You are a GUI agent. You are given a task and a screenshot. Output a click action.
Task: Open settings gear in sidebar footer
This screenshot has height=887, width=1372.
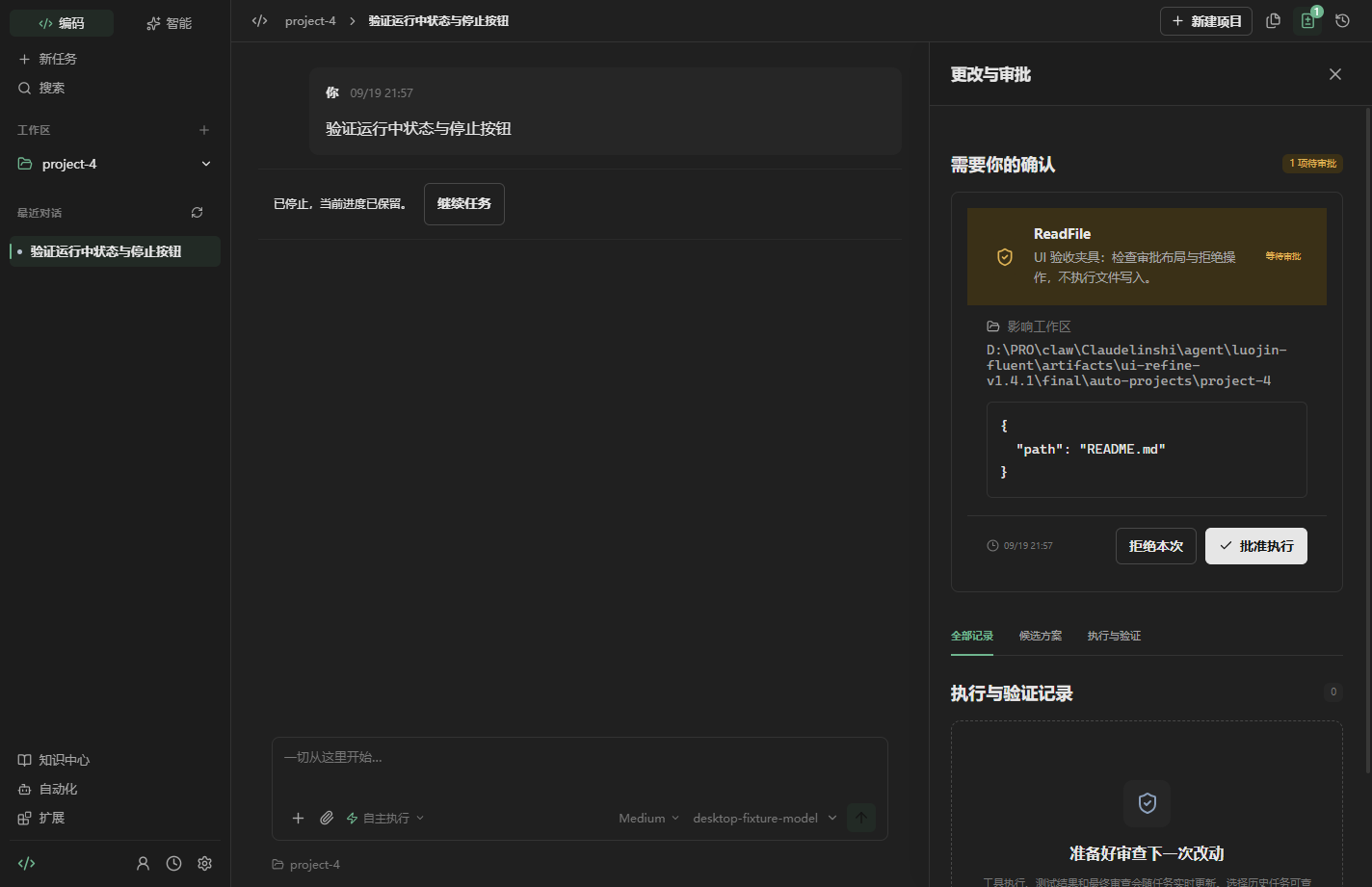[x=204, y=864]
